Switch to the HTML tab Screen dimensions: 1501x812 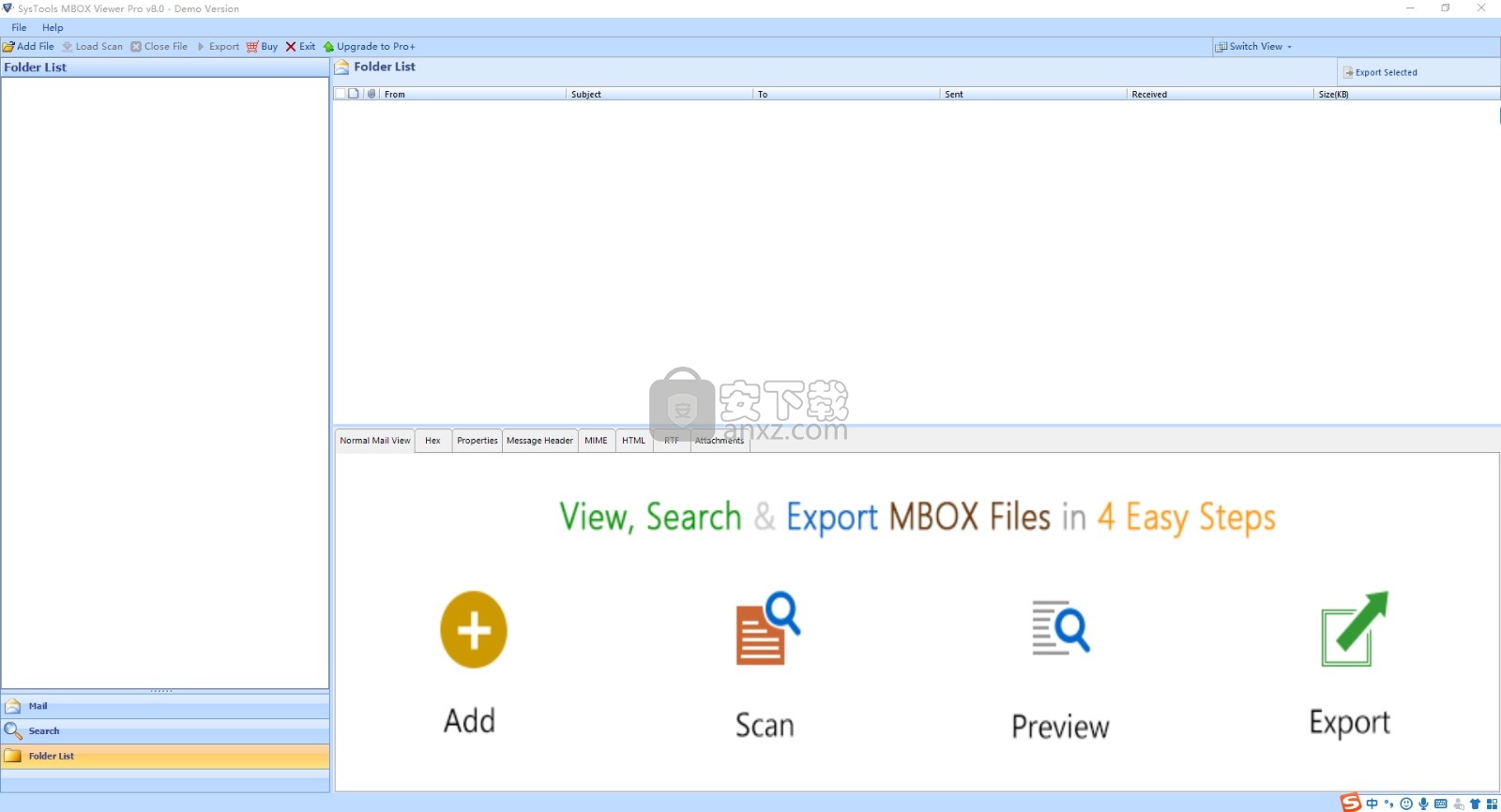634,441
